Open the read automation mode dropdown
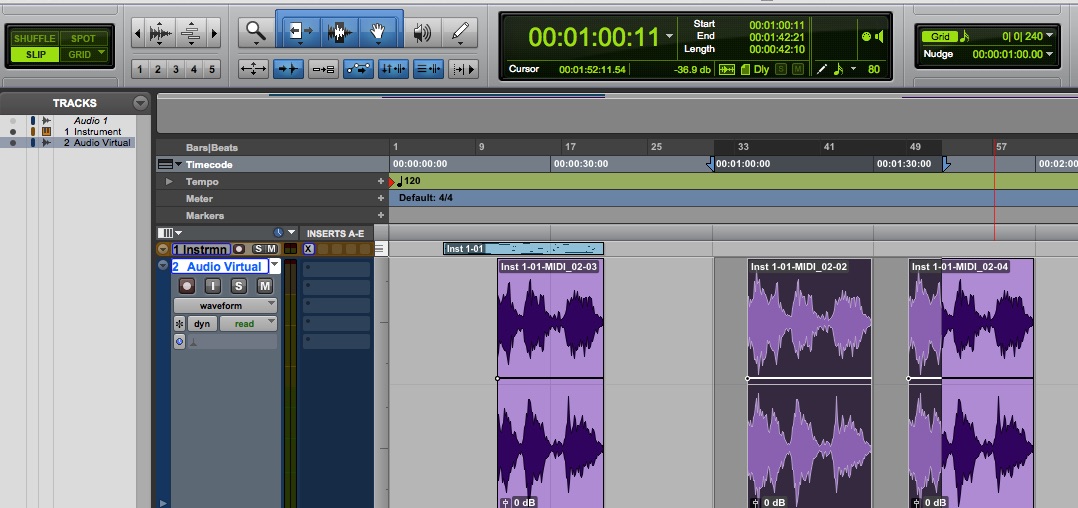 click(x=248, y=324)
